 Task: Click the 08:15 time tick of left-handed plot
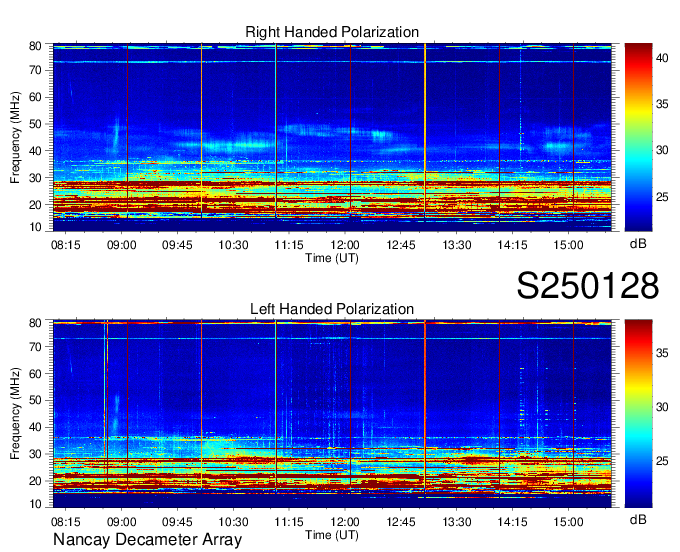pyautogui.click(x=65, y=522)
